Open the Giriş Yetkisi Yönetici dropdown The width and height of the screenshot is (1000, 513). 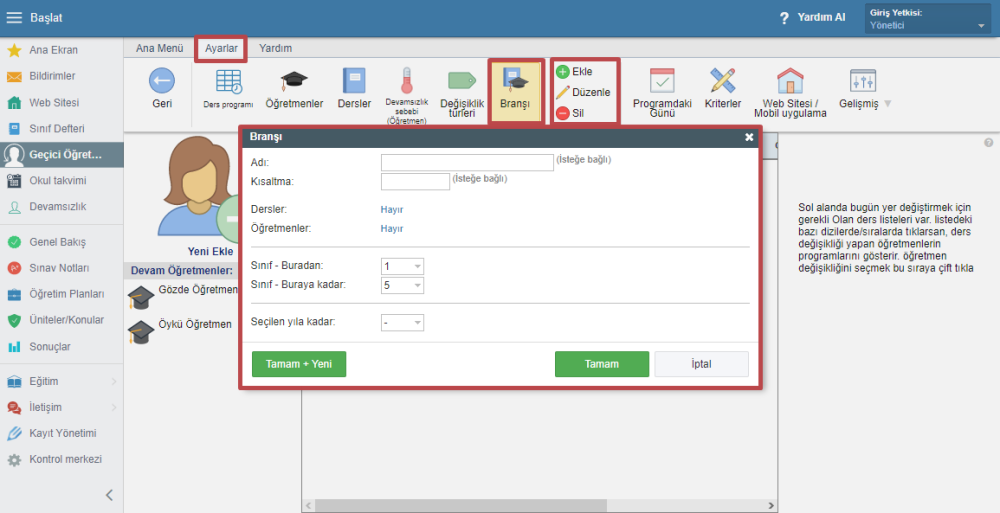(x=927, y=19)
